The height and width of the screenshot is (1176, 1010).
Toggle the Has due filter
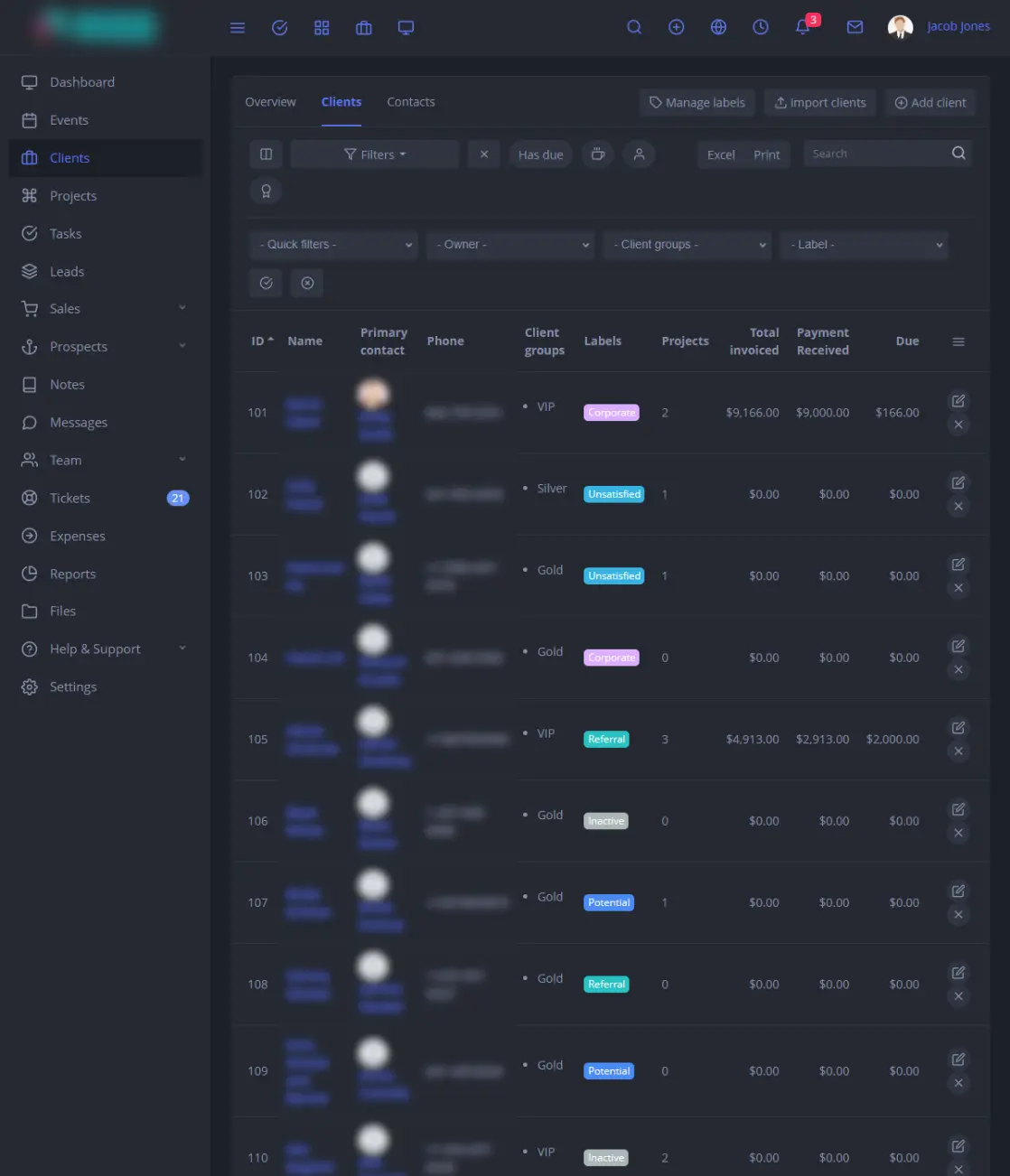pyautogui.click(x=540, y=154)
